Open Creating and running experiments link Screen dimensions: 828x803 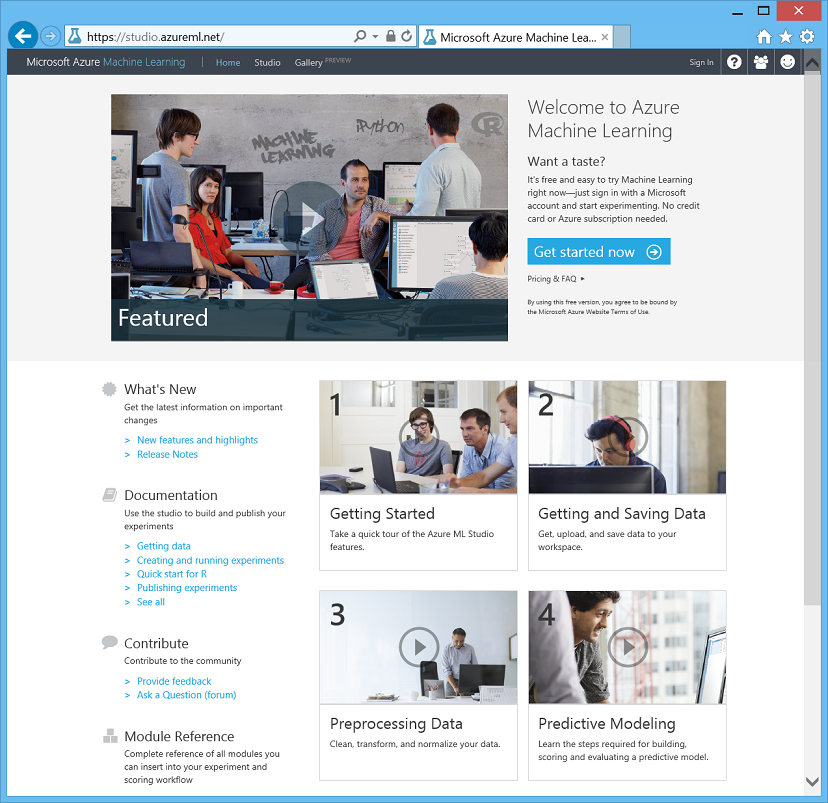click(x=210, y=560)
